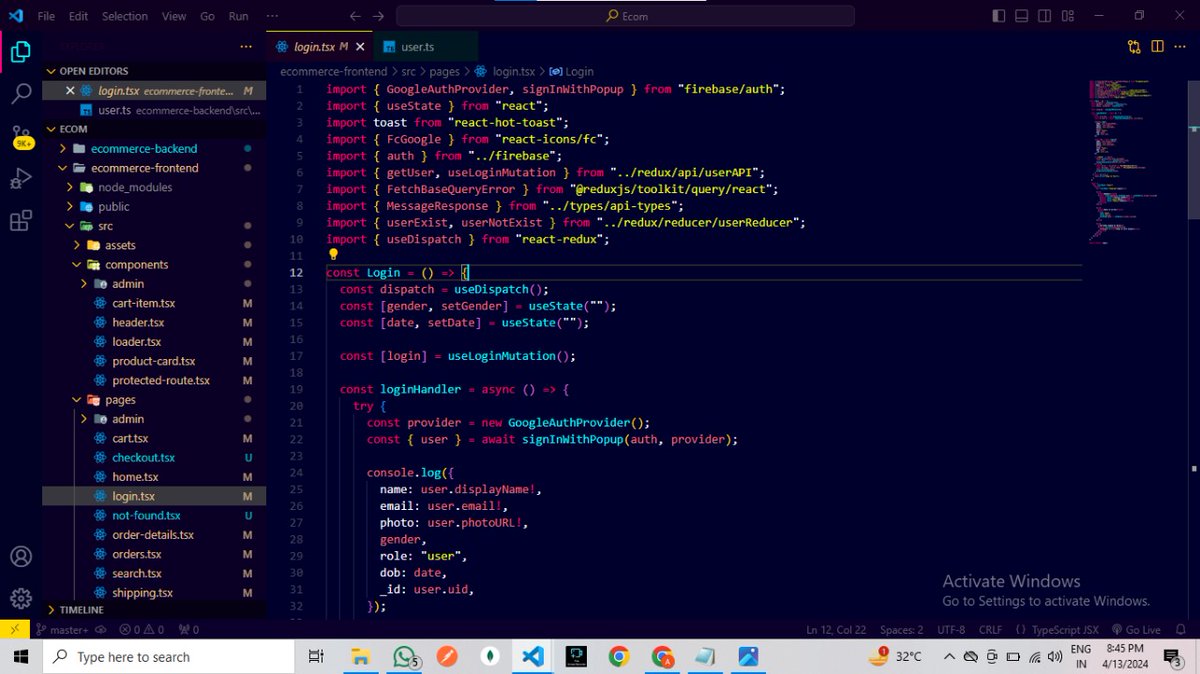Click the Go Live status bar button
Image resolution: width=1200 pixels, height=674 pixels.
pos(1135,630)
